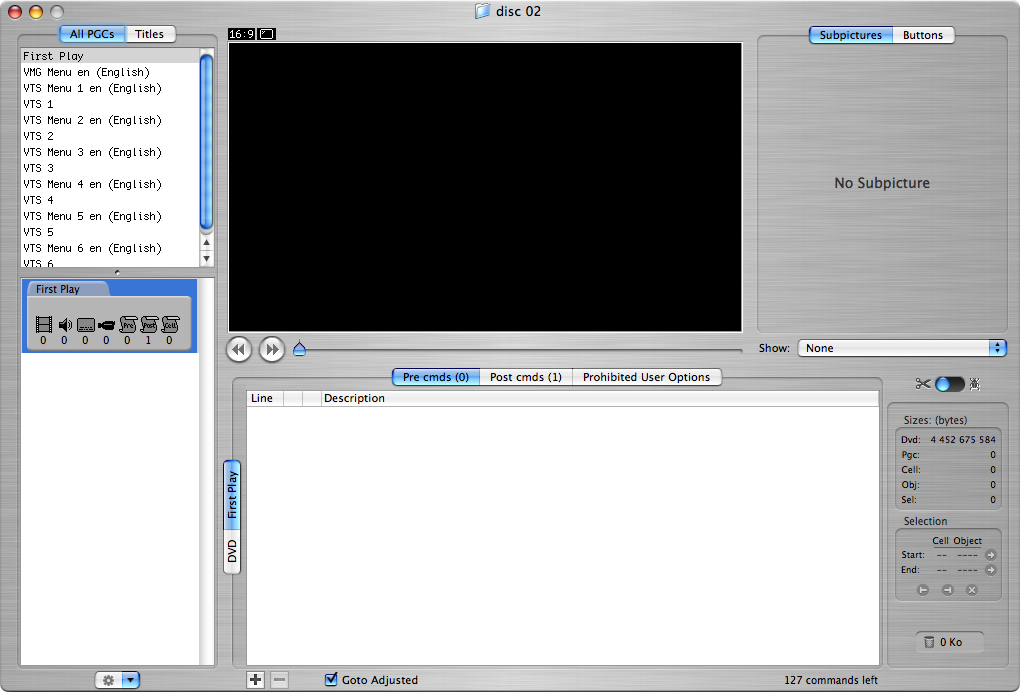This screenshot has width=1020, height=692.
Task: Select the vertical First Play tab
Action: [x=232, y=495]
